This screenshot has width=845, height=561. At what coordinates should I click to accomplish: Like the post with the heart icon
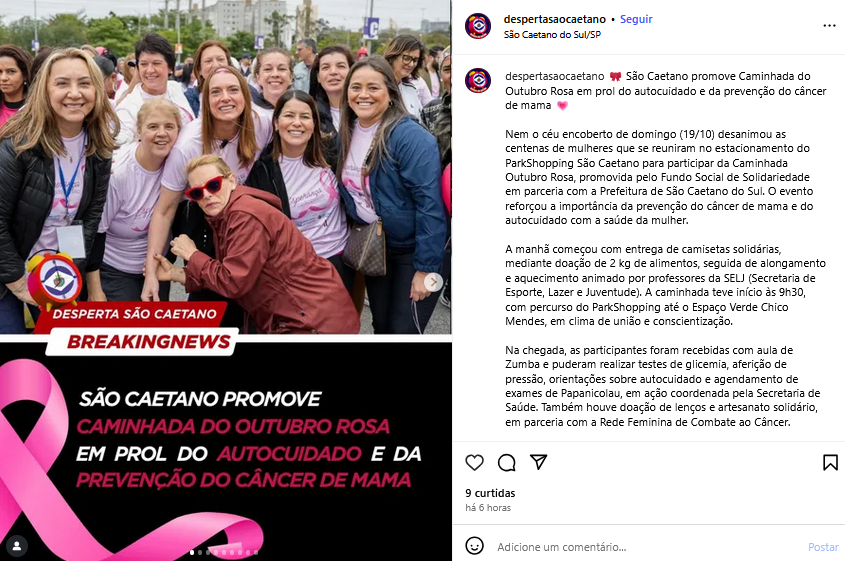coord(474,462)
